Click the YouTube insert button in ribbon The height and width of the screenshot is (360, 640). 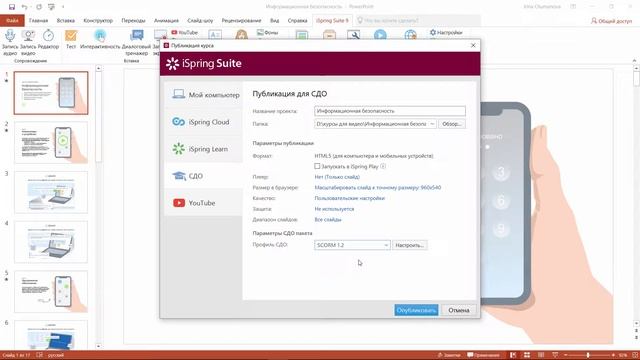pyautogui.click(x=184, y=32)
